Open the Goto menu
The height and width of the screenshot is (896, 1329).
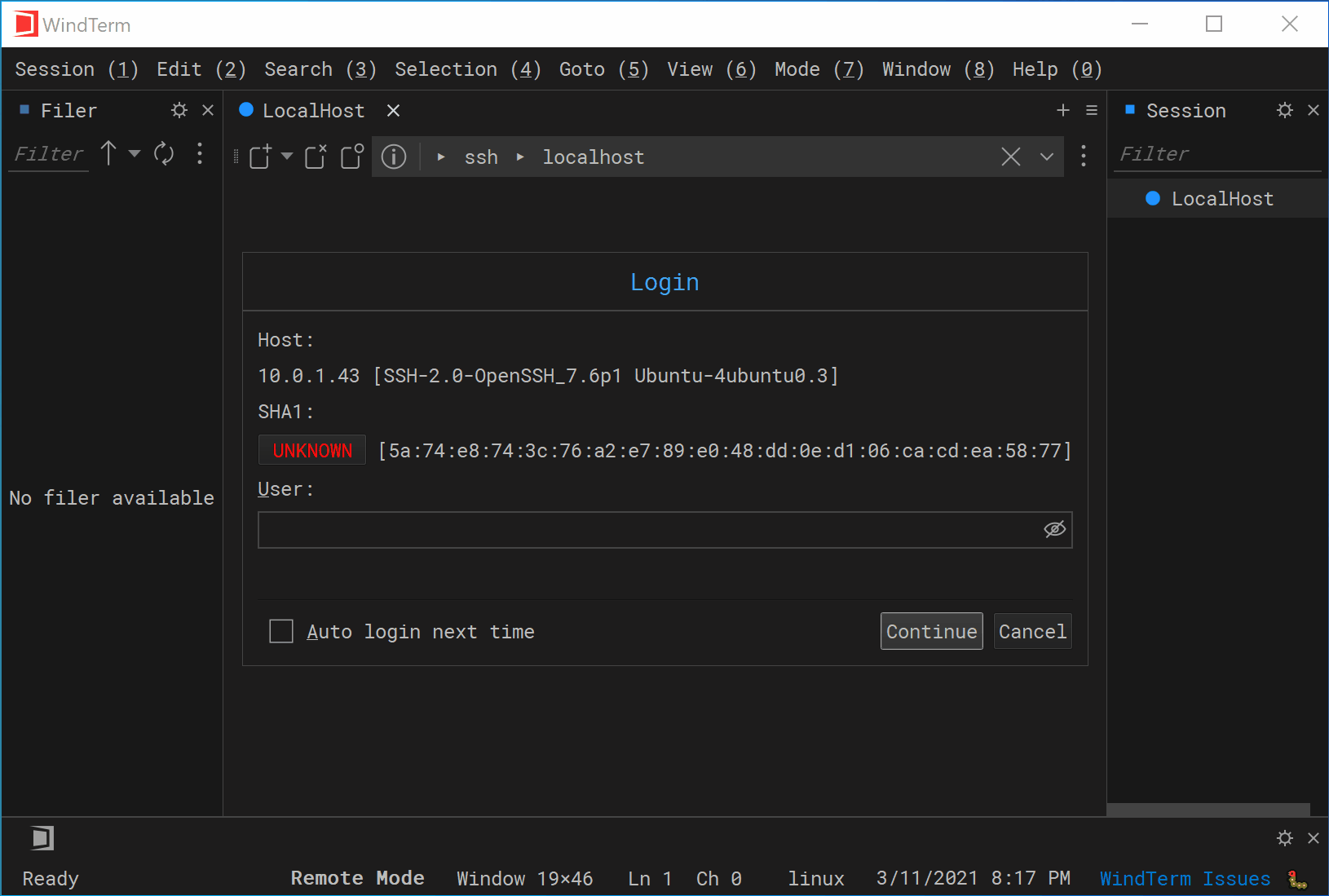click(x=604, y=69)
